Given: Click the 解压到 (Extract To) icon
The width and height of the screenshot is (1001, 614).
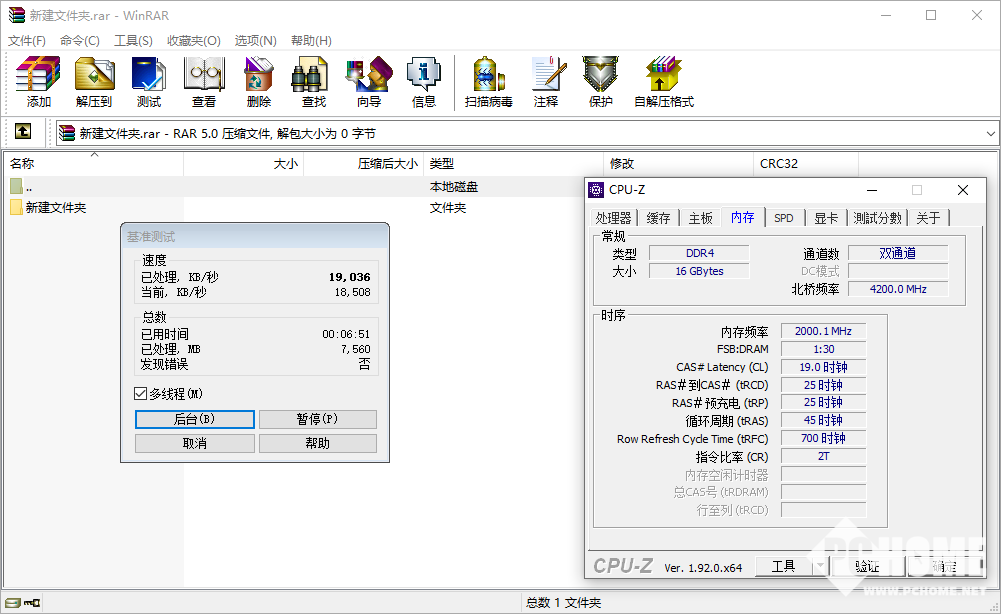Looking at the screenshot, I should click(x=94, y=81).
